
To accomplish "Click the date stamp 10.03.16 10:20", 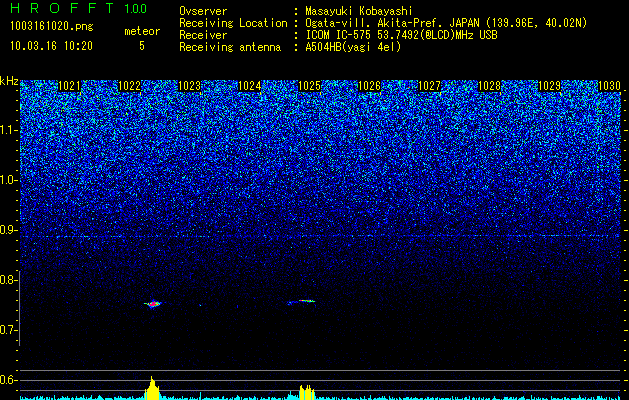I will point(51,46).
